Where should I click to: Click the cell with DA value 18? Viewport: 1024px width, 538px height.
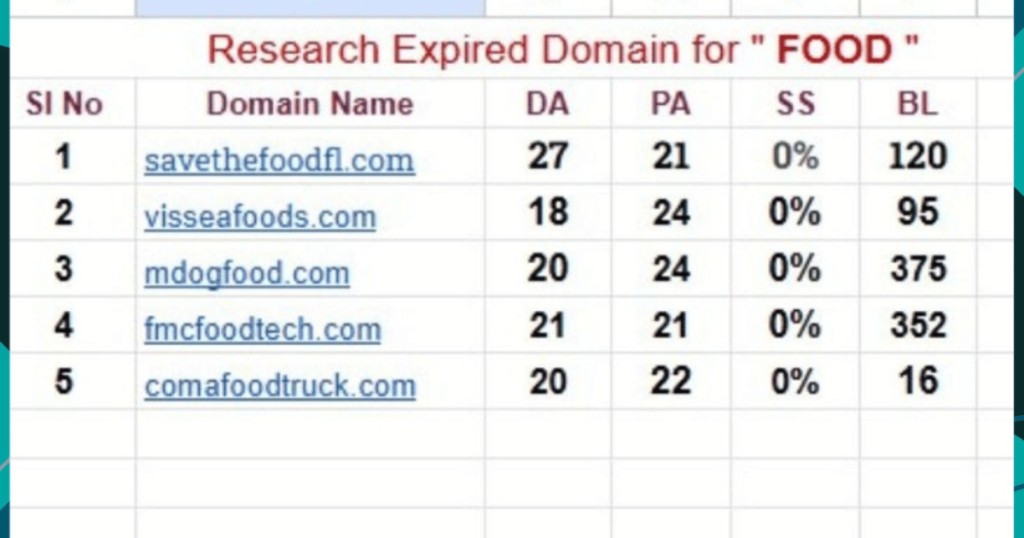[x=547, y=213]
